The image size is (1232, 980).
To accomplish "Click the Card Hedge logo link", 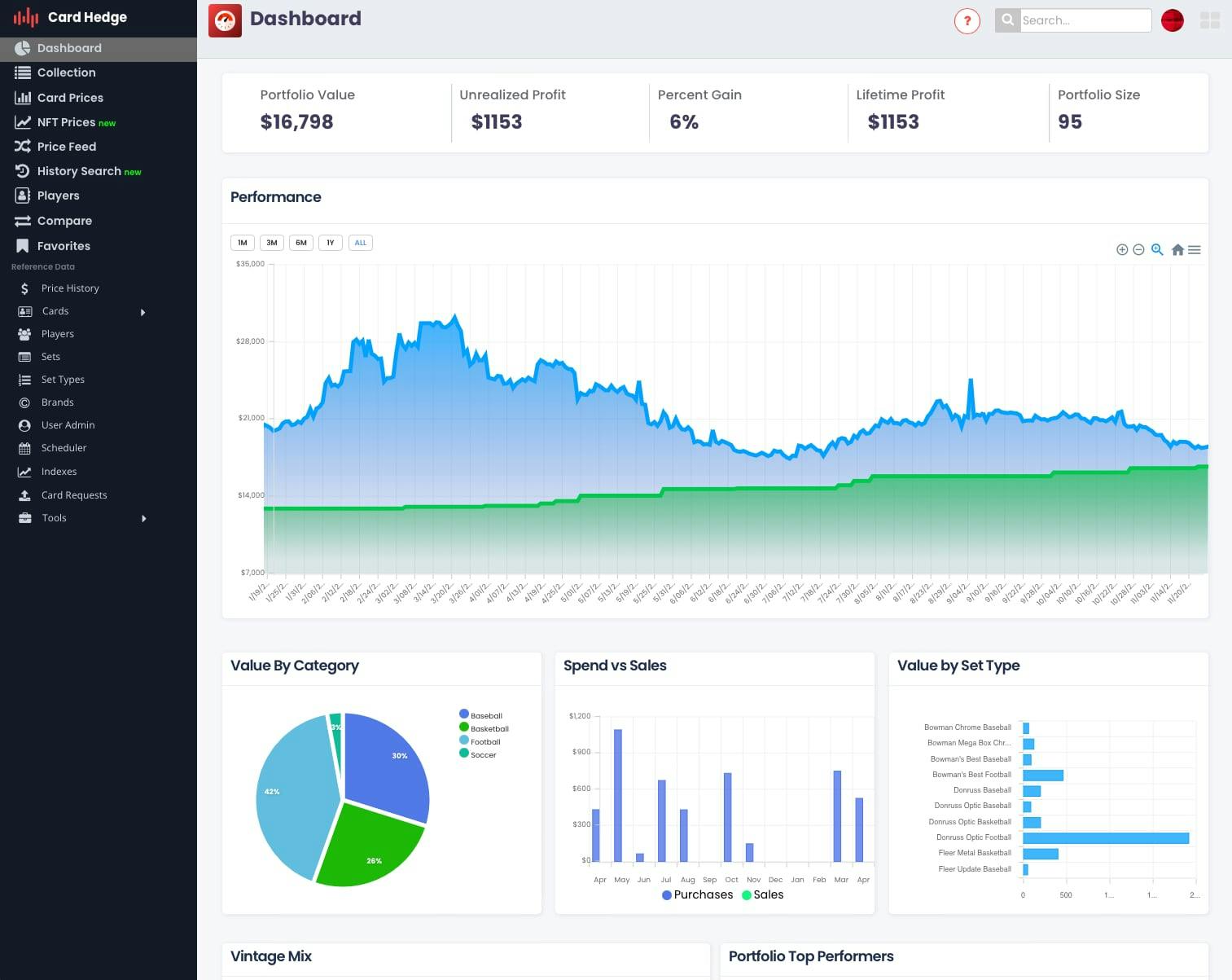I will [x=71, y=17].
